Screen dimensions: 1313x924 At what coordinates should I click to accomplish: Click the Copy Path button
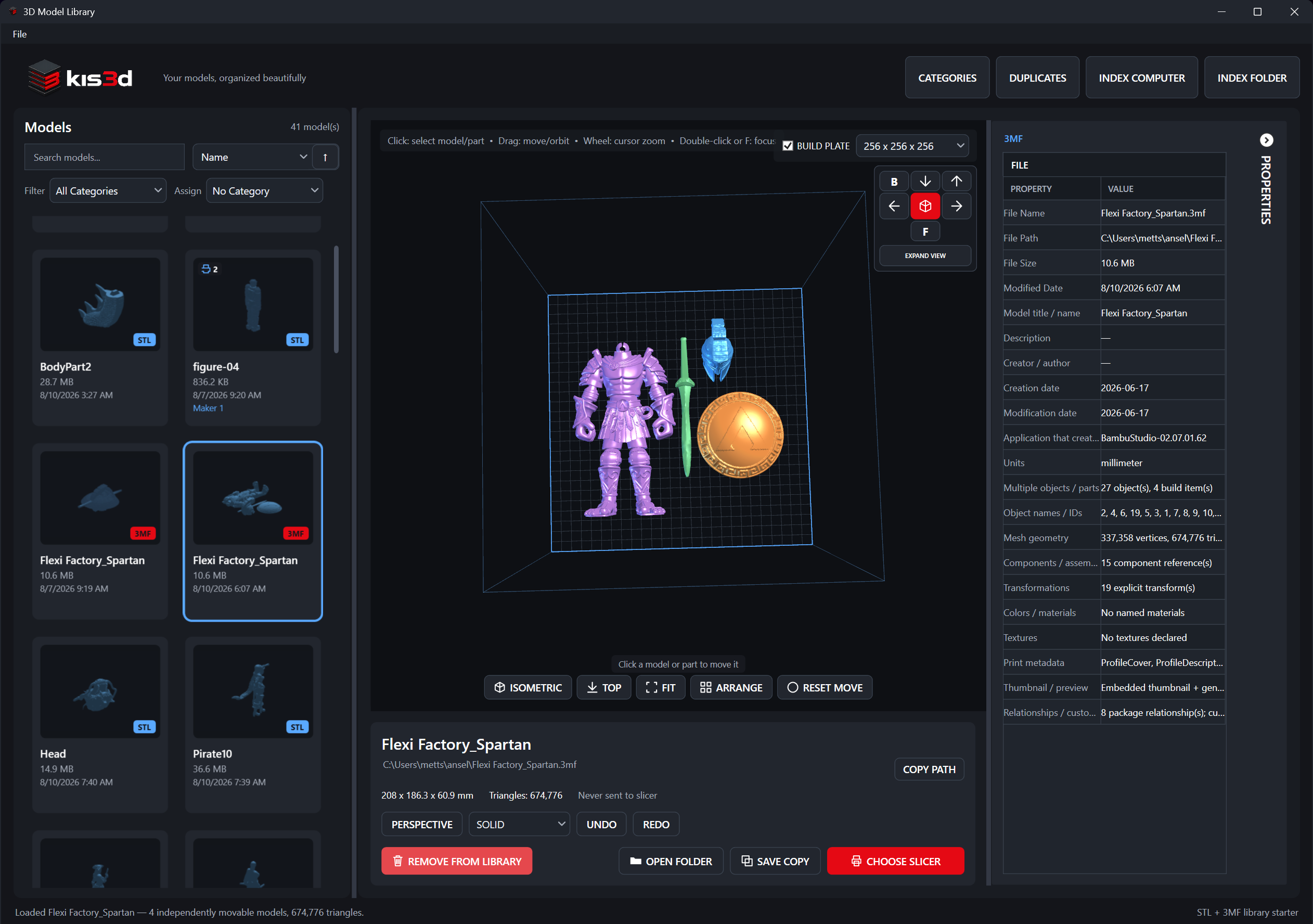tap(929, 769)
